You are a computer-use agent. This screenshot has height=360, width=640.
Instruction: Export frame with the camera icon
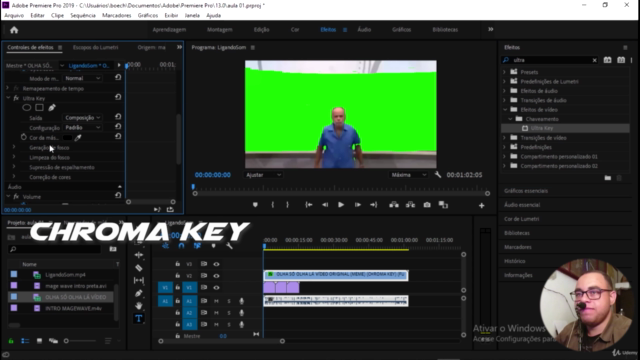427,205
